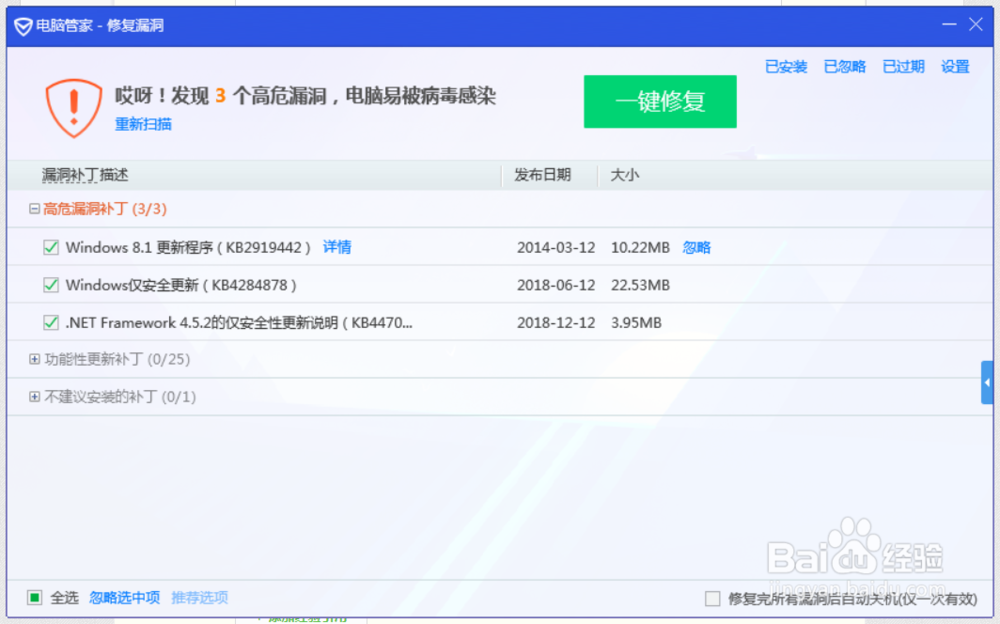Uncheck the .NET Framework 4.5.2 checkbox
This screenshot has height=624, width=1000.
51,323
